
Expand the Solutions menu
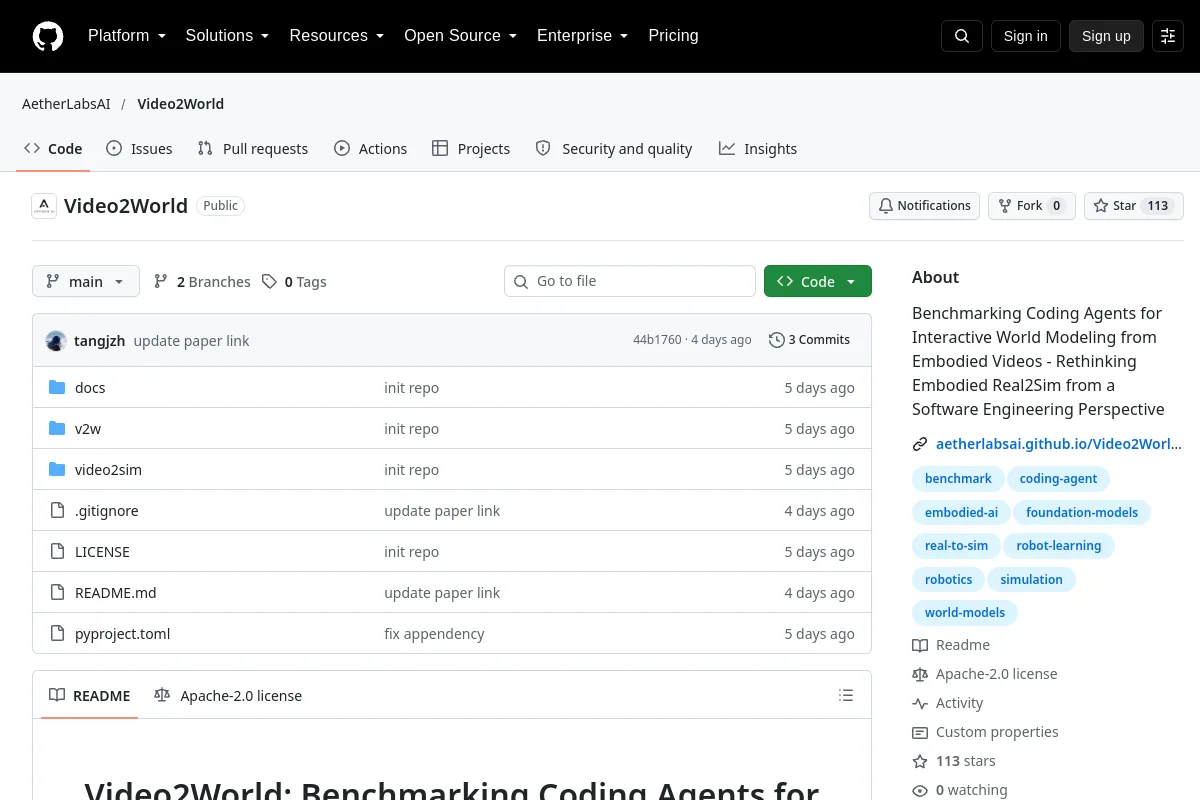(x=228, y=36)
